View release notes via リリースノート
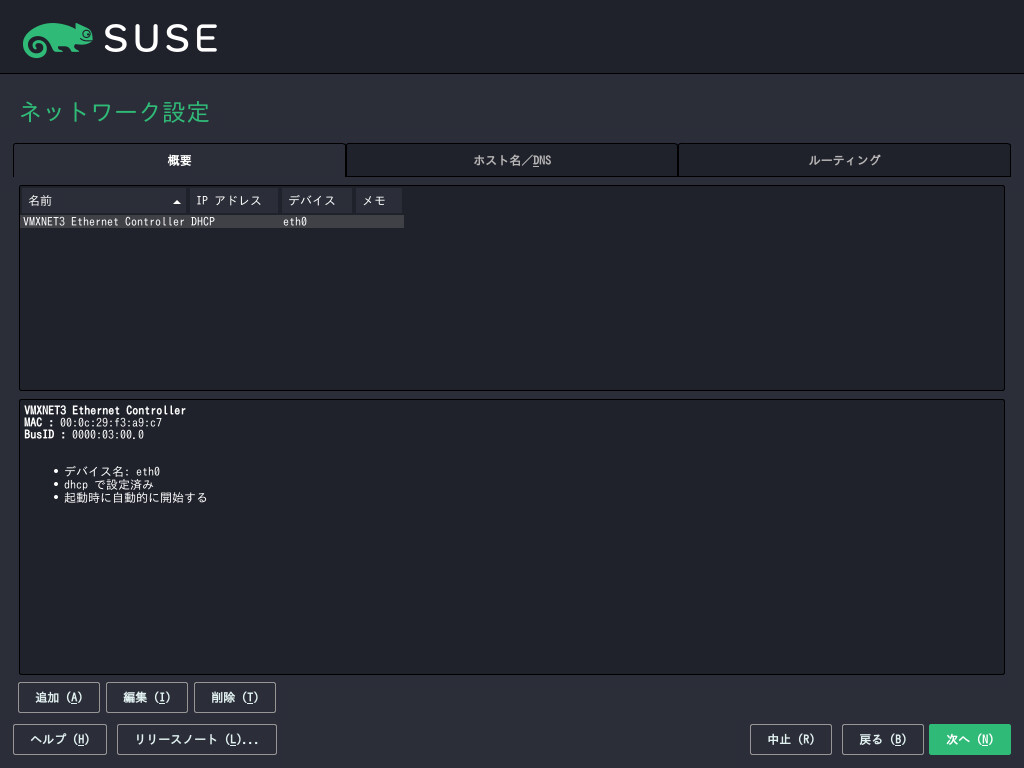The width and height of the screenshot is (1024, 768). coord(196,739)
